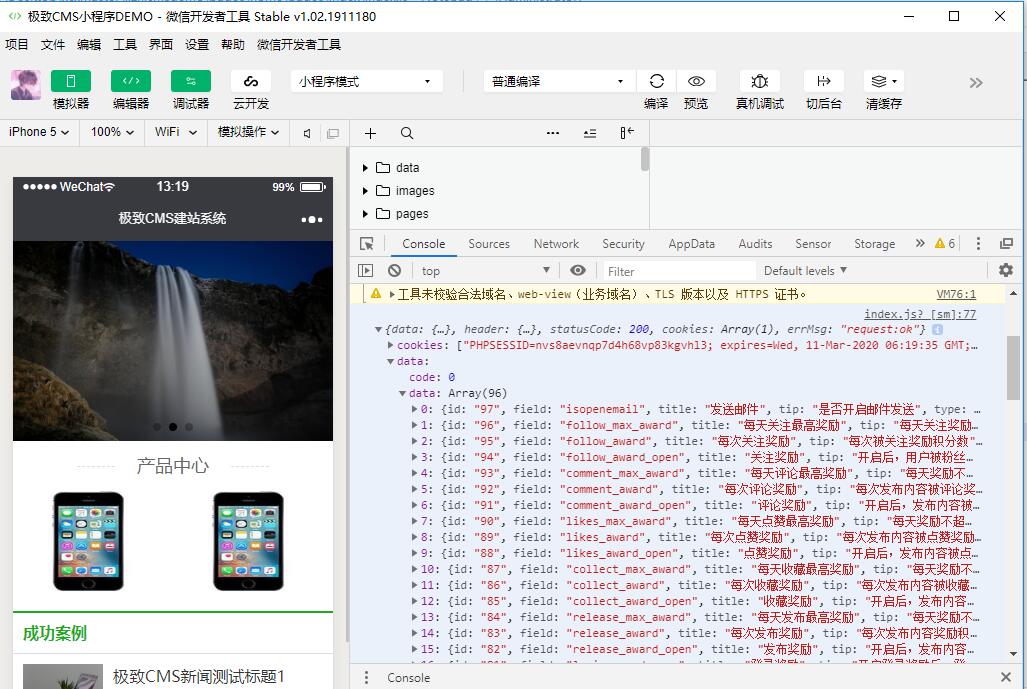This screenshot has width=1027, height=689.
Task: Open the 小程序模式 mode dropdown
Action: click(x=367, y=81)
